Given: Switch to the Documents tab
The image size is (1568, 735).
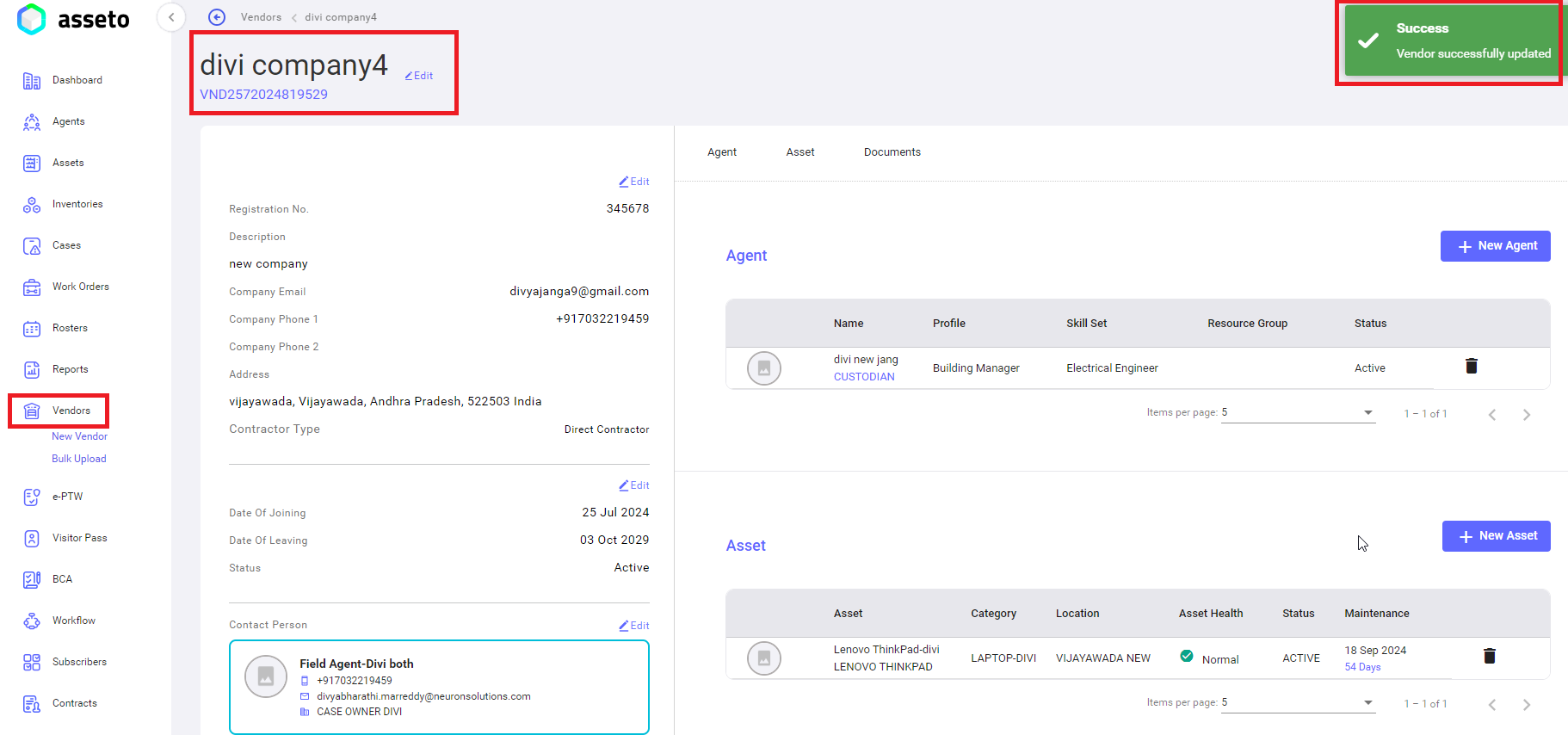Looking at the screenshot, I should (x=892, y=152).
